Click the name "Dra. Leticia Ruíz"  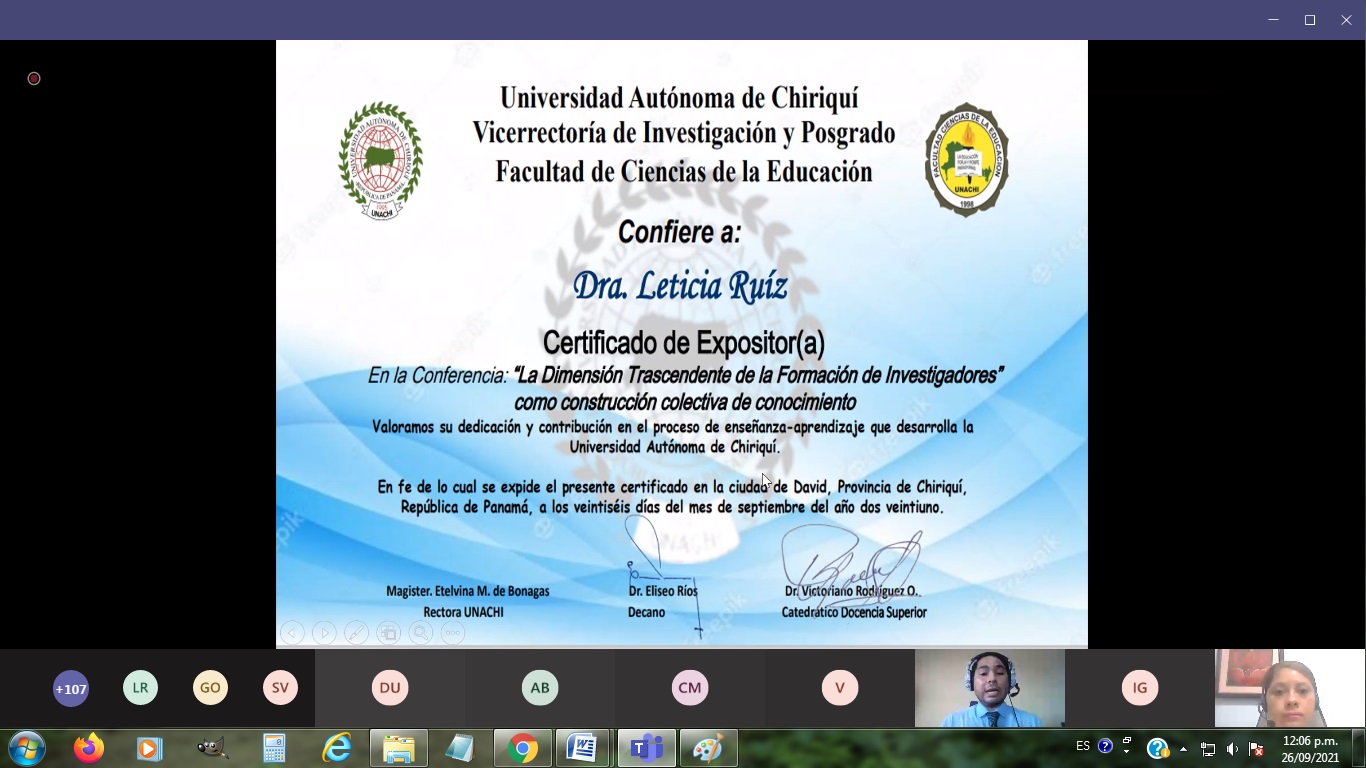point(680,287)
